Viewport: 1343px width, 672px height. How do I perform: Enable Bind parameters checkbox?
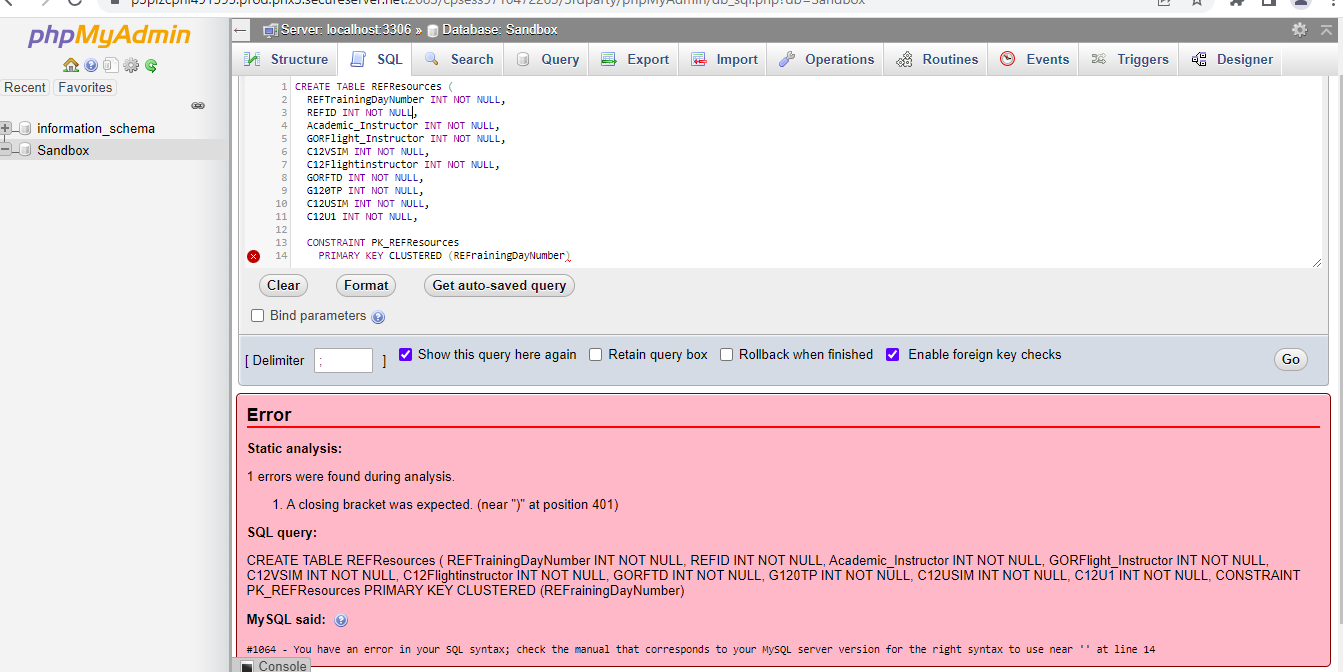tap(258, 316)
